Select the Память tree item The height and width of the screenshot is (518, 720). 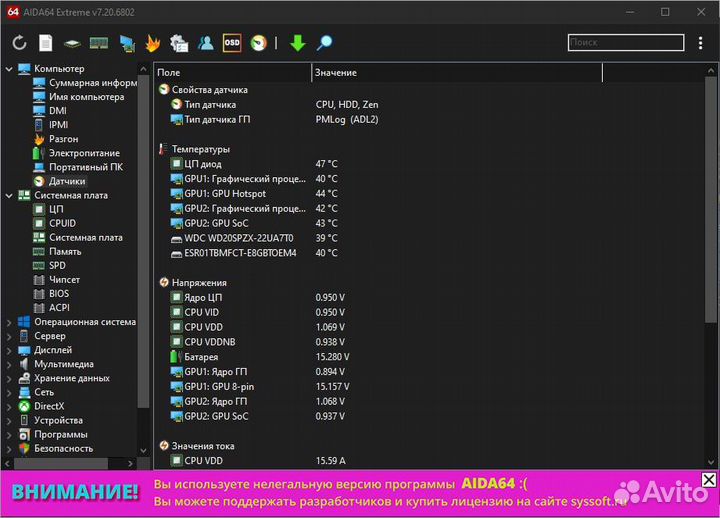[x=65, y=252]
